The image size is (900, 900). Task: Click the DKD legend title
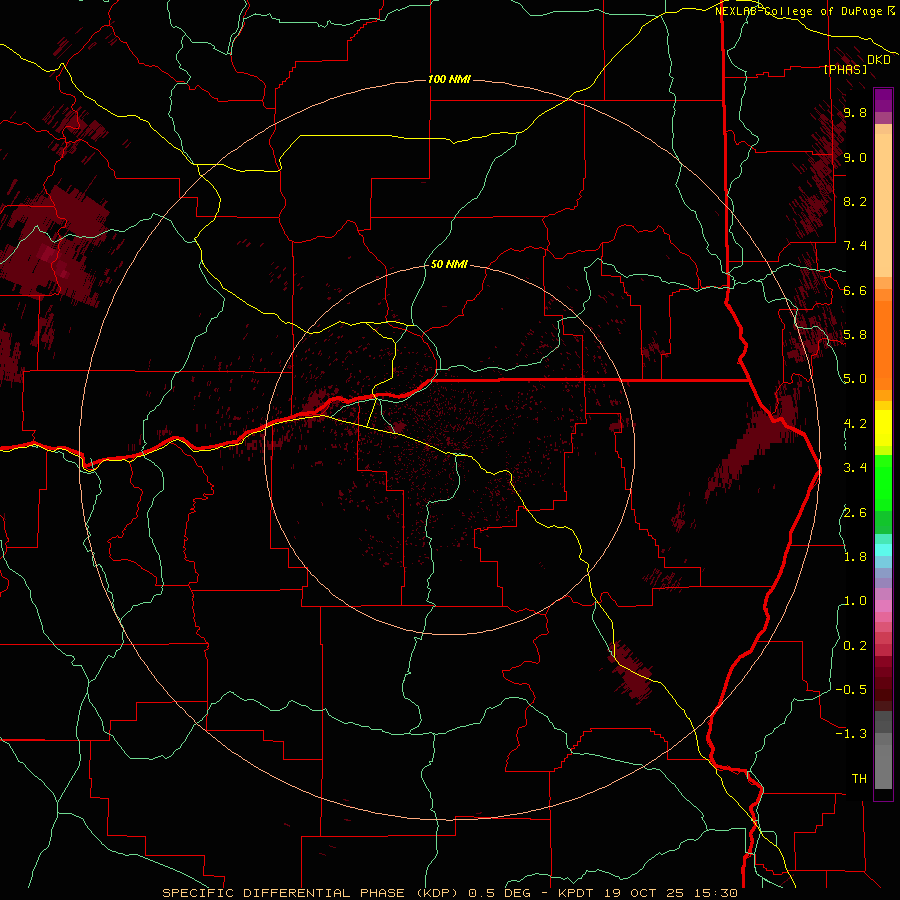[x=879, y=60]
